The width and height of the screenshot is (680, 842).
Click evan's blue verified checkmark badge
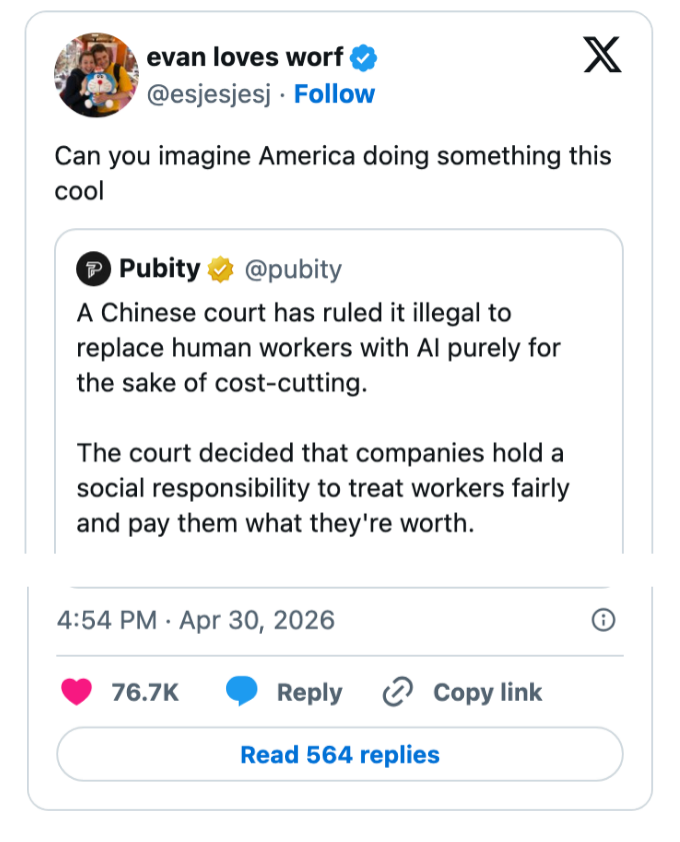point(363,58)
